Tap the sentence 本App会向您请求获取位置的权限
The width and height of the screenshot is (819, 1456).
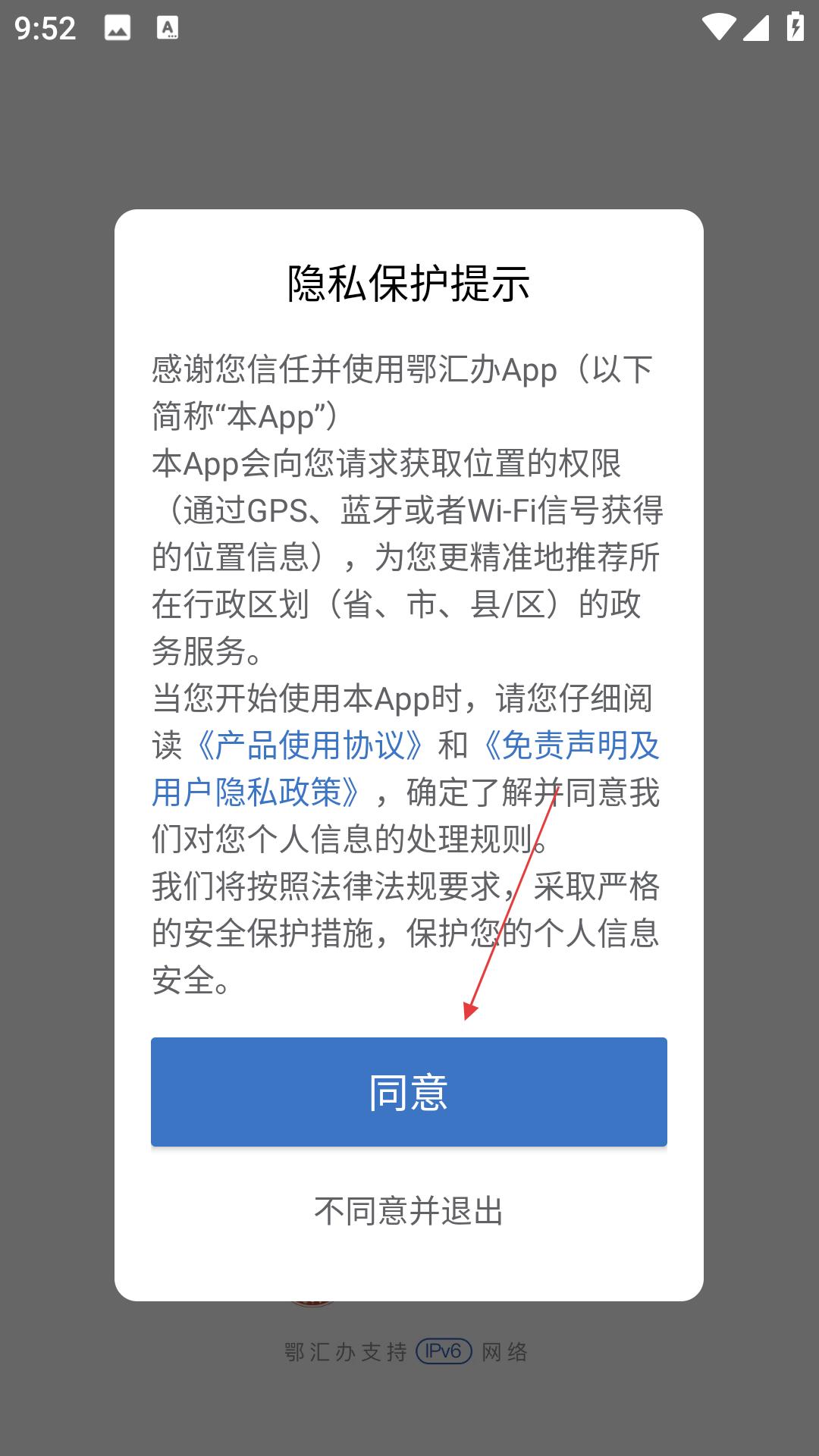click(x=387, y=463)
